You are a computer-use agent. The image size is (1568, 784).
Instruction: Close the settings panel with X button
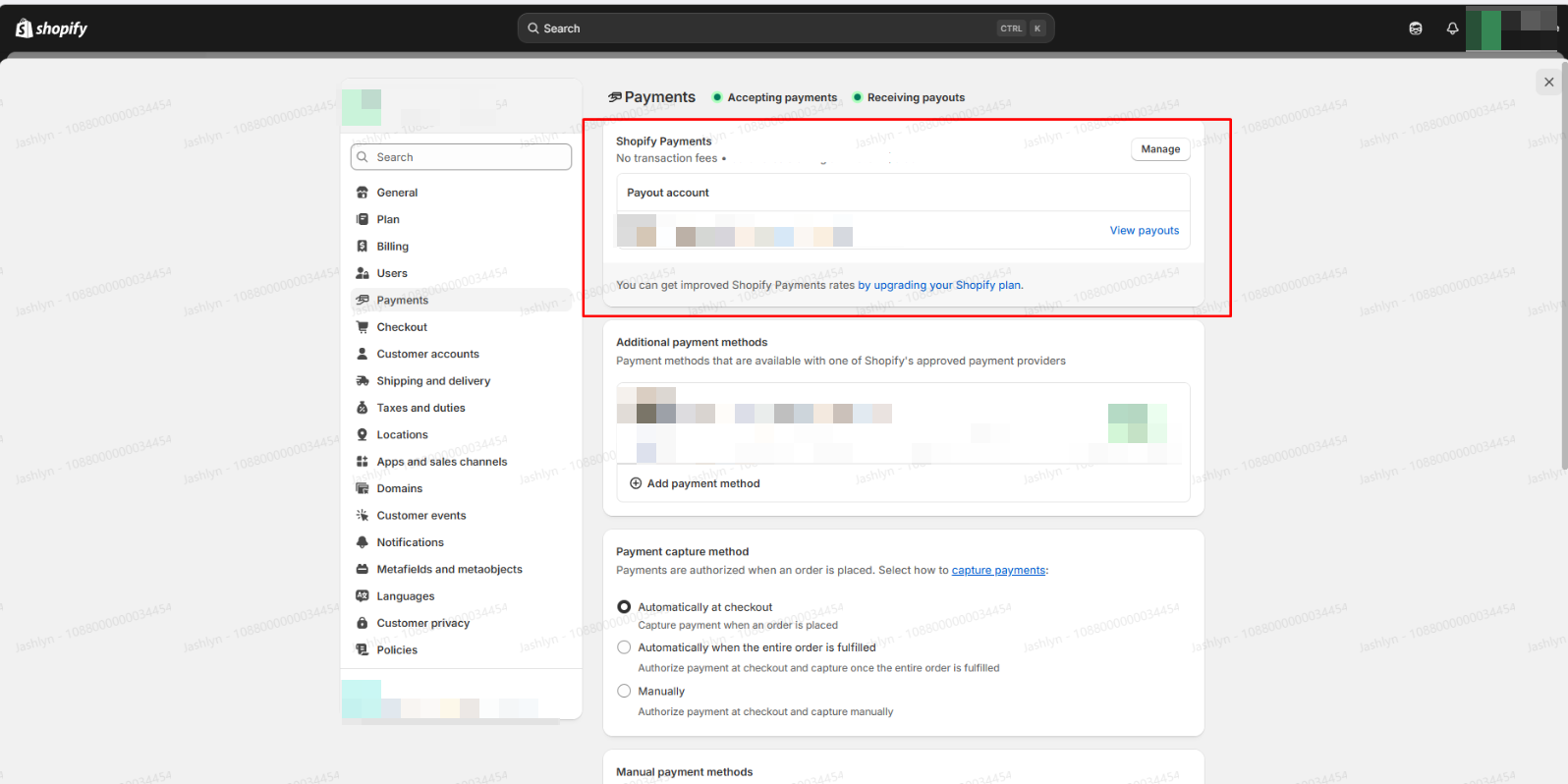click(x=1548, y=83)
